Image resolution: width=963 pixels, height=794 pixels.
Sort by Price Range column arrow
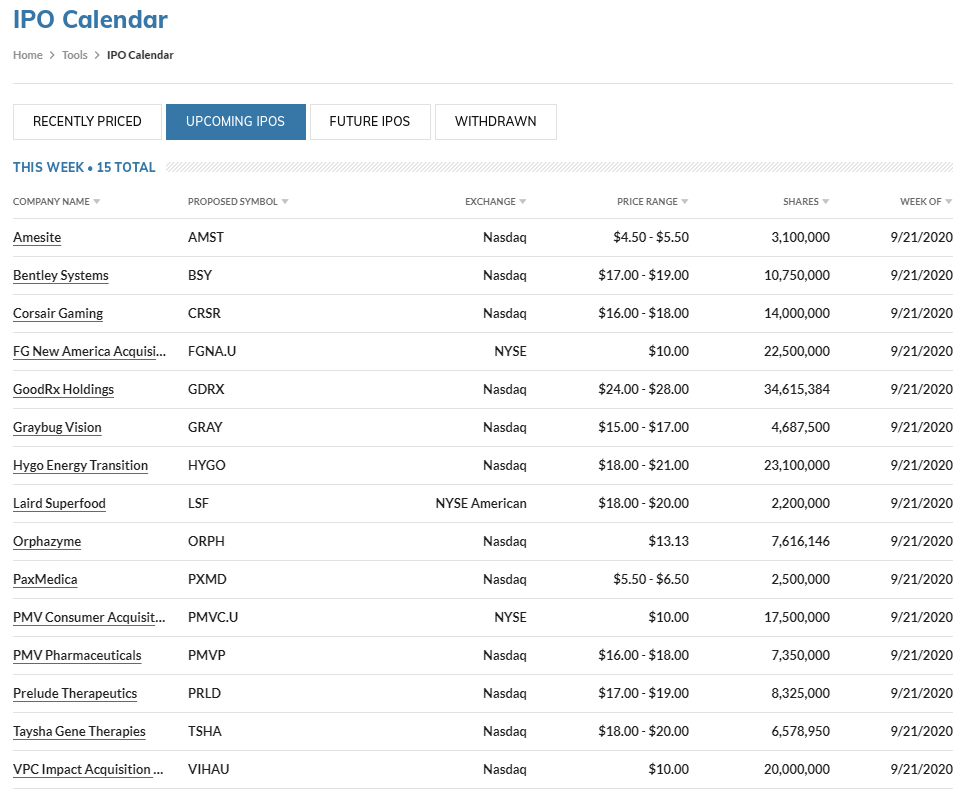pyautogui.click(x=685, y=202)
